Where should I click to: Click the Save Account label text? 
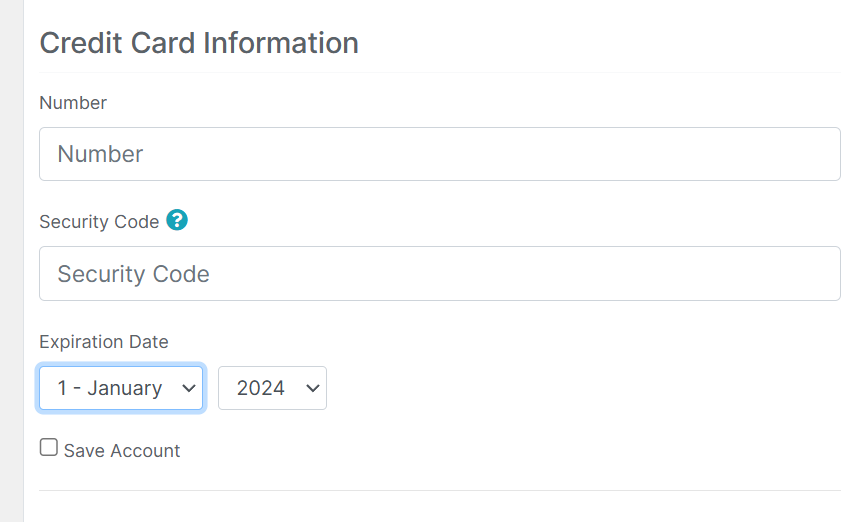[122, 451]
